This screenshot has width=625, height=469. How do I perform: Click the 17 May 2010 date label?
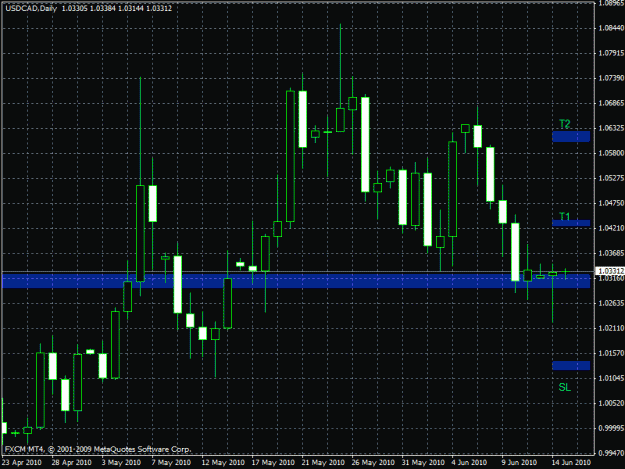tap(273, 463)
